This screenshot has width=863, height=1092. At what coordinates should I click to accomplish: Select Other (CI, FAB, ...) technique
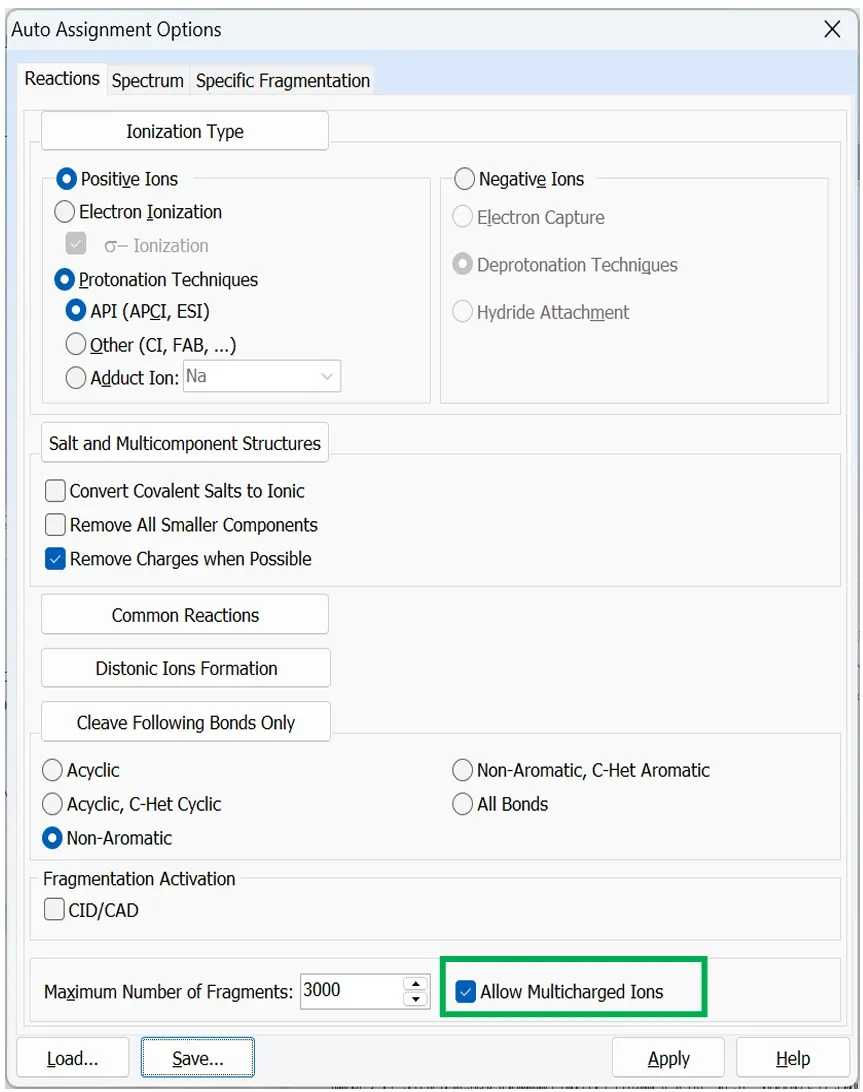[76, 344]
